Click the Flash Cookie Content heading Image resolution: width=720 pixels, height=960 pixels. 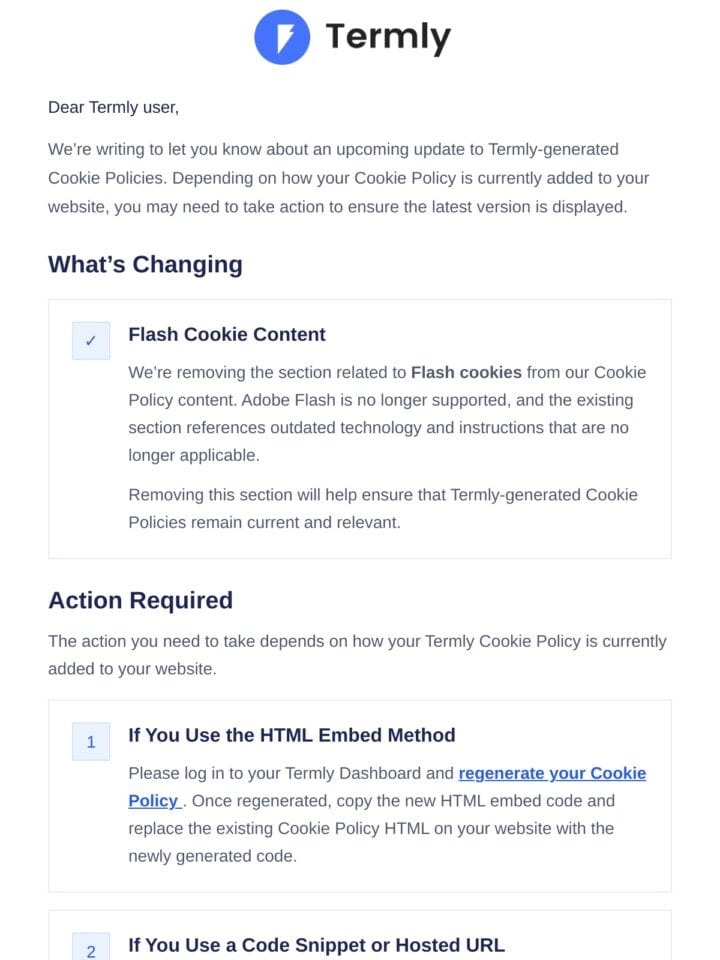point(227,334)
